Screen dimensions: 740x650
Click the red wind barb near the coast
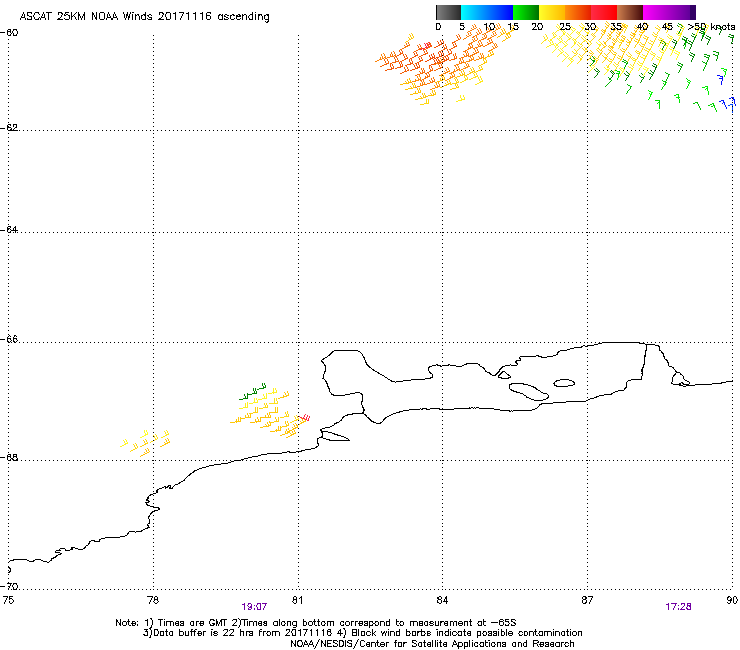pos(305,418)
